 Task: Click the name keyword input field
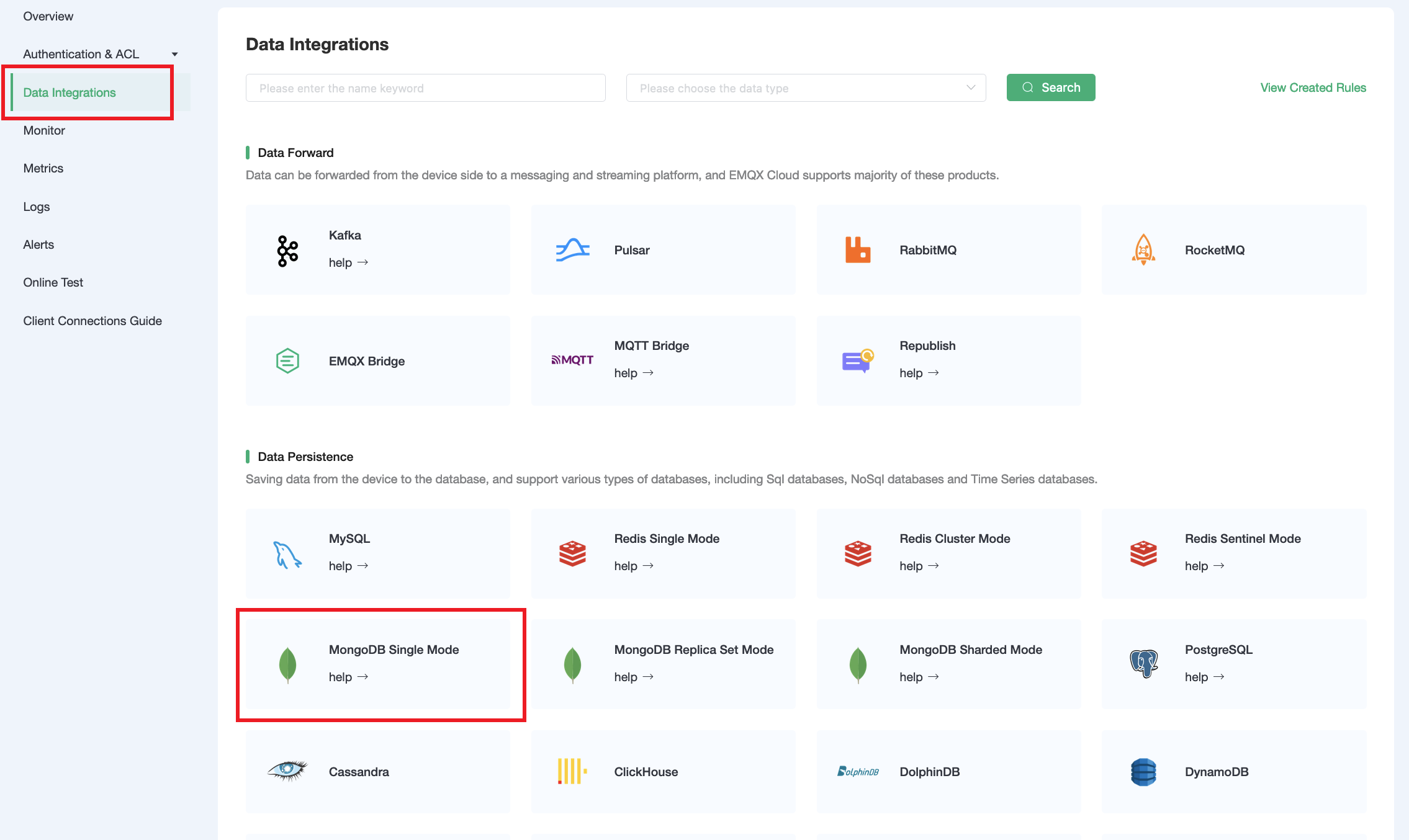pos(425,88)
